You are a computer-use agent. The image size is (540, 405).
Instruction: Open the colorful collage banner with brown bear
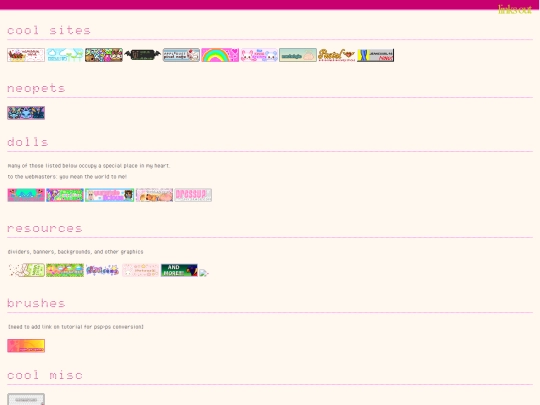[x=104, y=55]
